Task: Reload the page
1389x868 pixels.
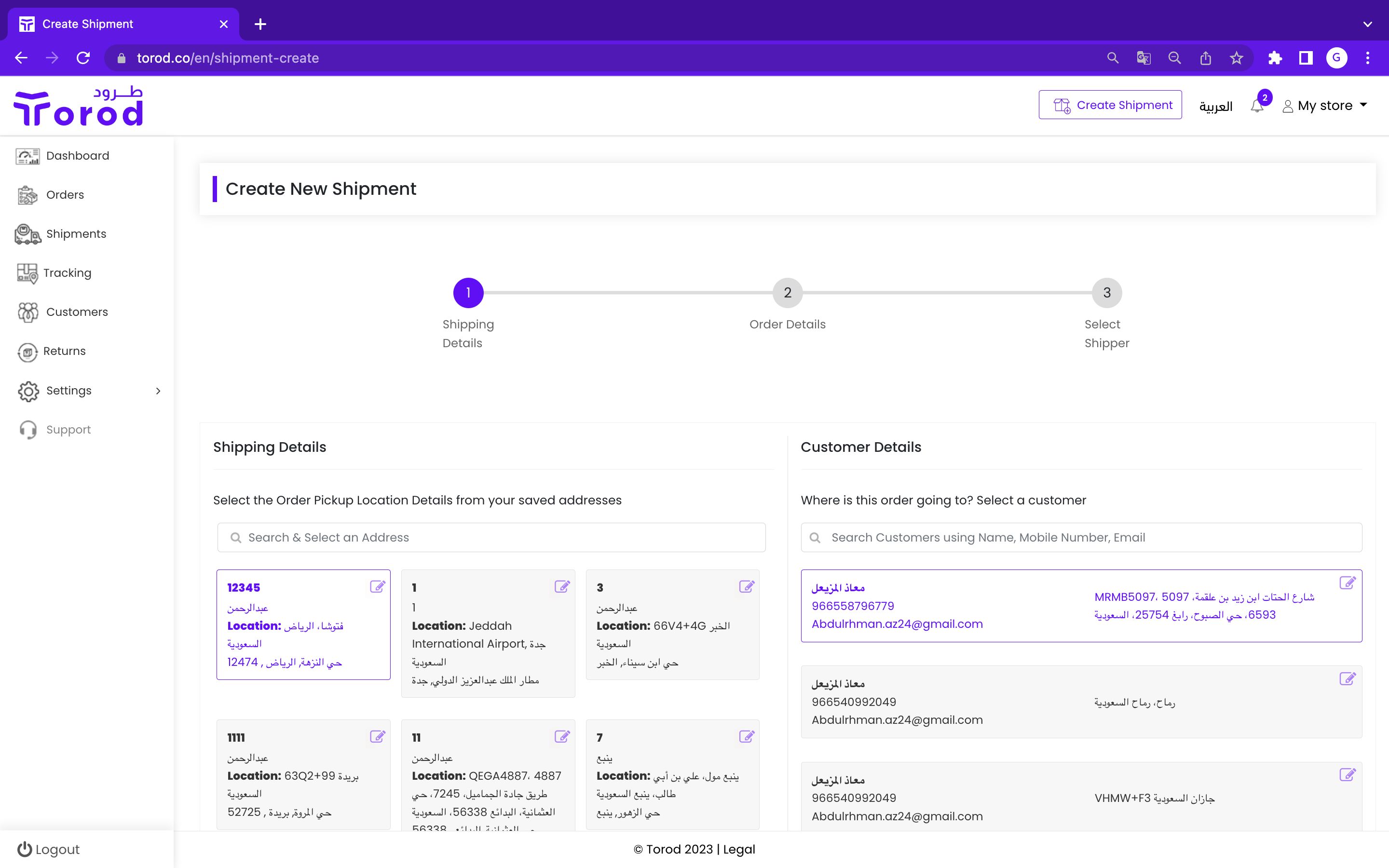Action: (83, 58)
